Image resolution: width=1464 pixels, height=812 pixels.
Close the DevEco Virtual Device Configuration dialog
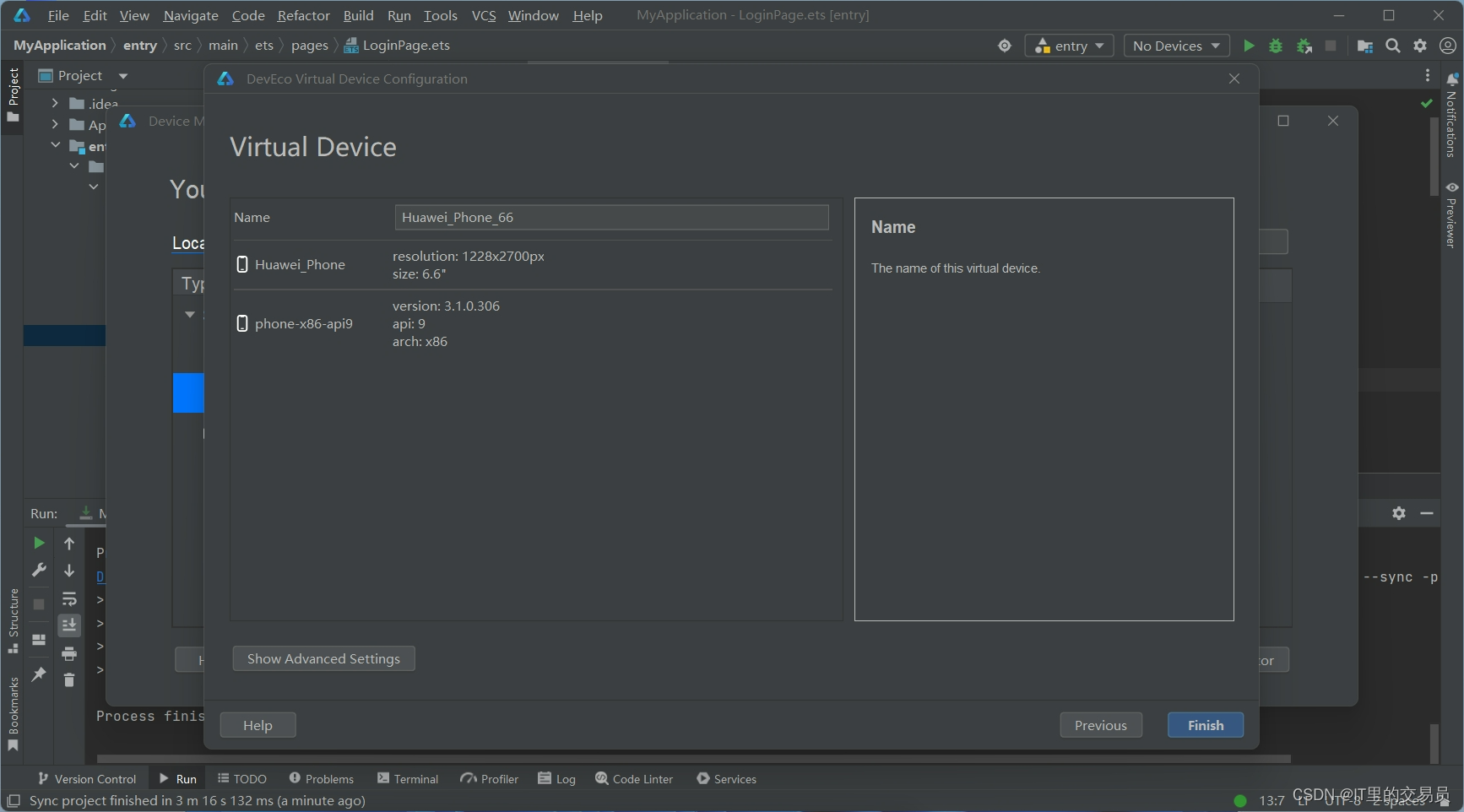click(x=1234, y=78)
